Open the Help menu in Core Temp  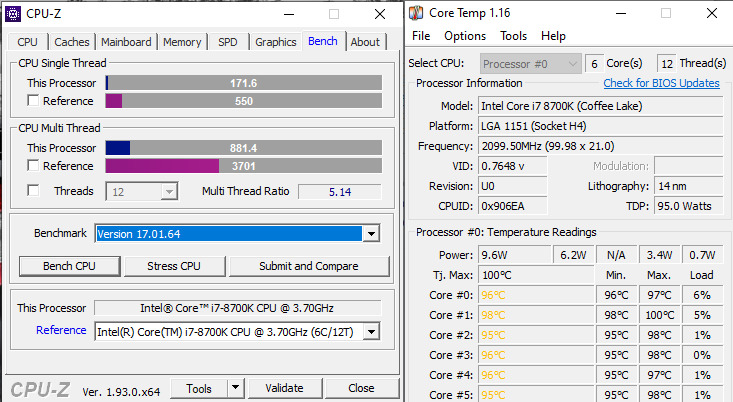pyautogui.click(x=553, y=36)
